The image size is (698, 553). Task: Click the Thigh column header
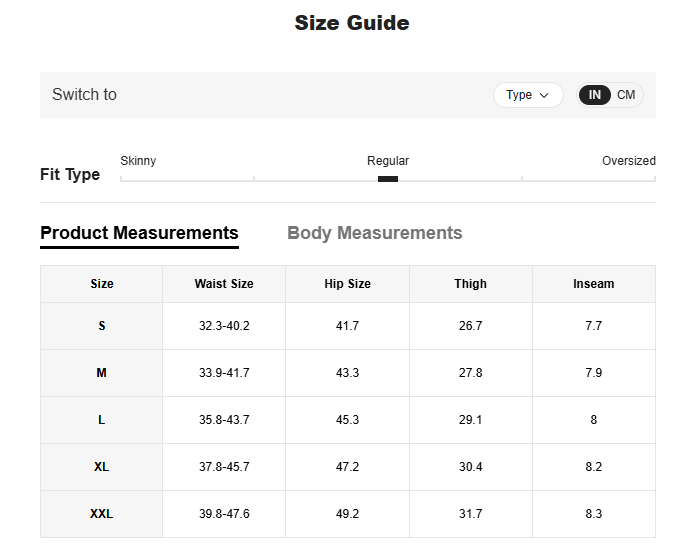tap(470, 284)
